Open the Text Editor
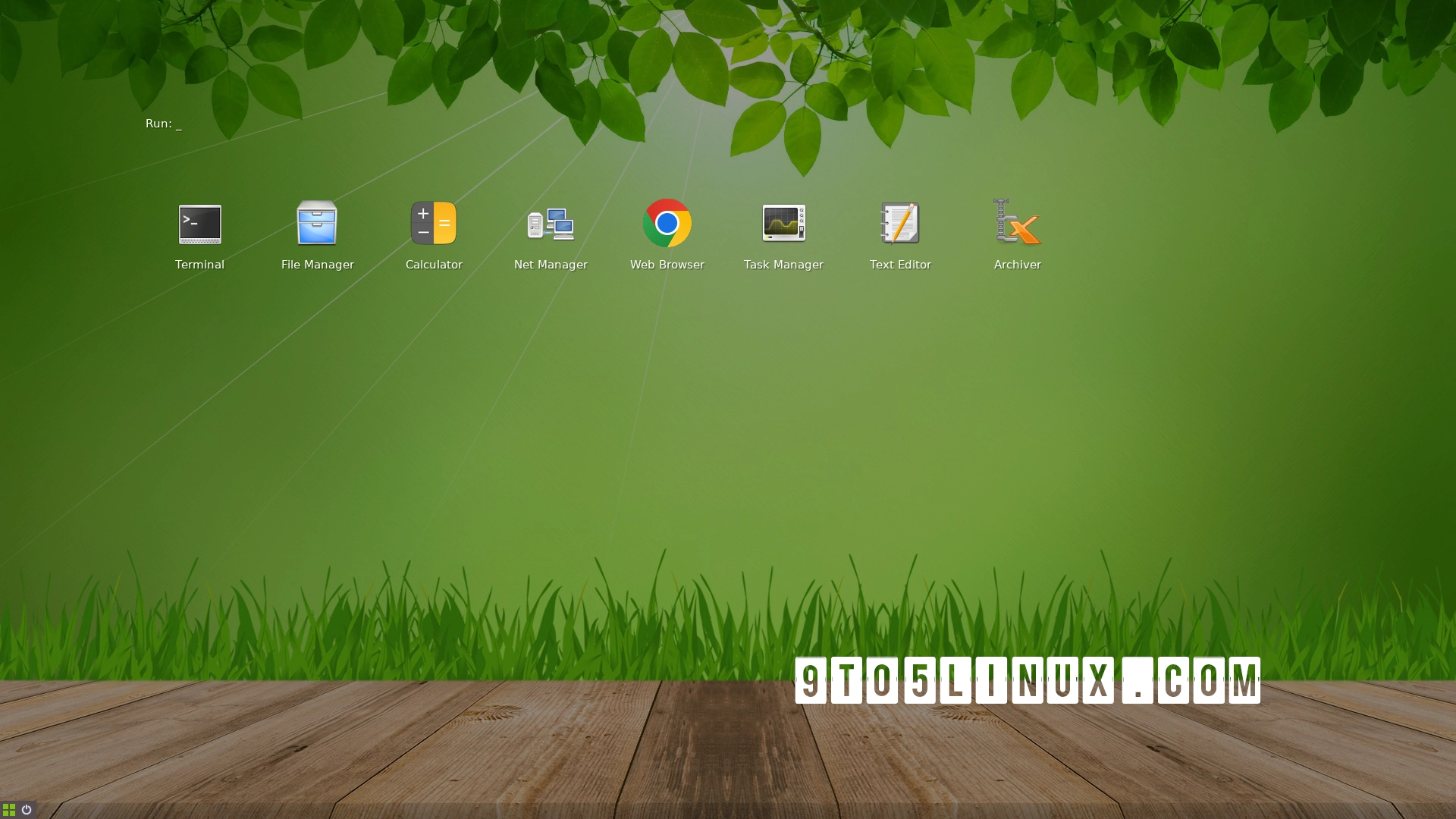 coord(900,223)
